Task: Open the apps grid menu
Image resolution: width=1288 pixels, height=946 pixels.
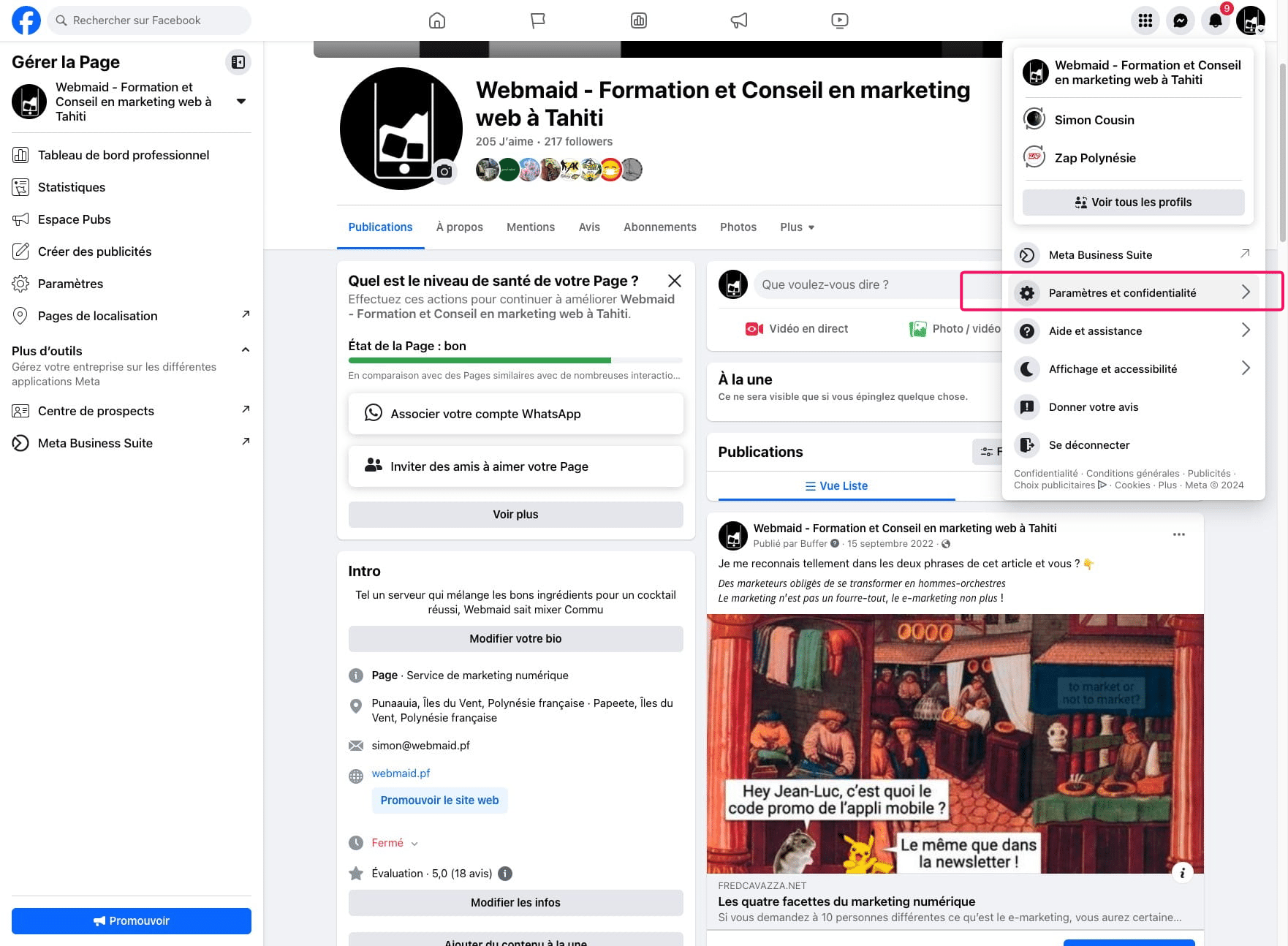Action: 1145,20
